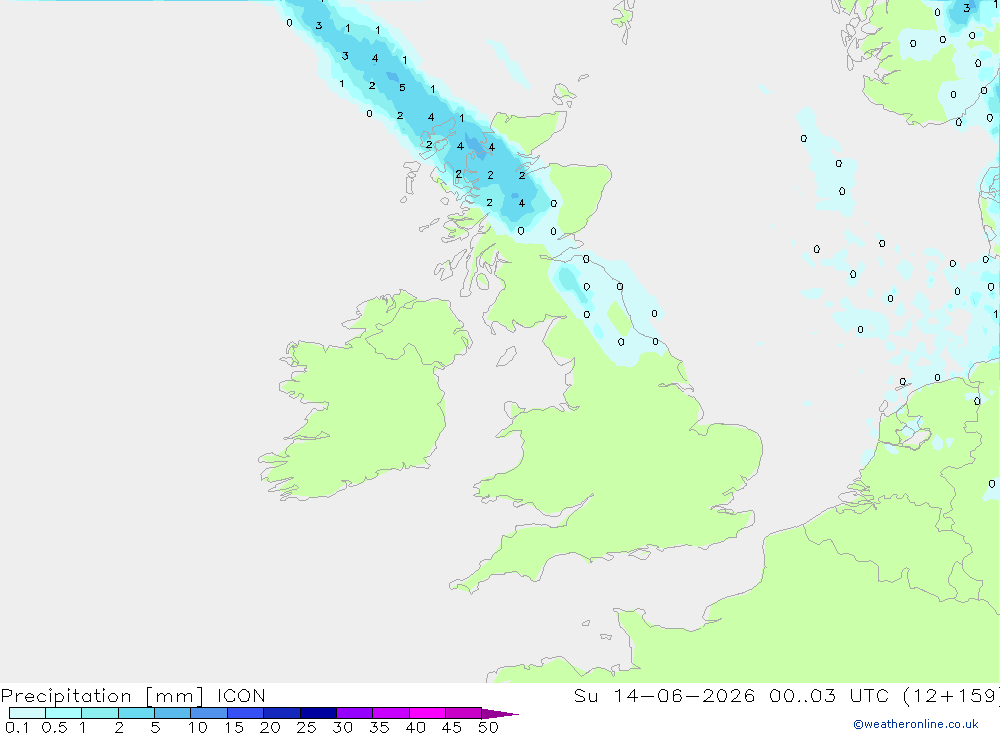
Task: Click the 'Su 14-06-2026' date text
Action: [665, 695]
